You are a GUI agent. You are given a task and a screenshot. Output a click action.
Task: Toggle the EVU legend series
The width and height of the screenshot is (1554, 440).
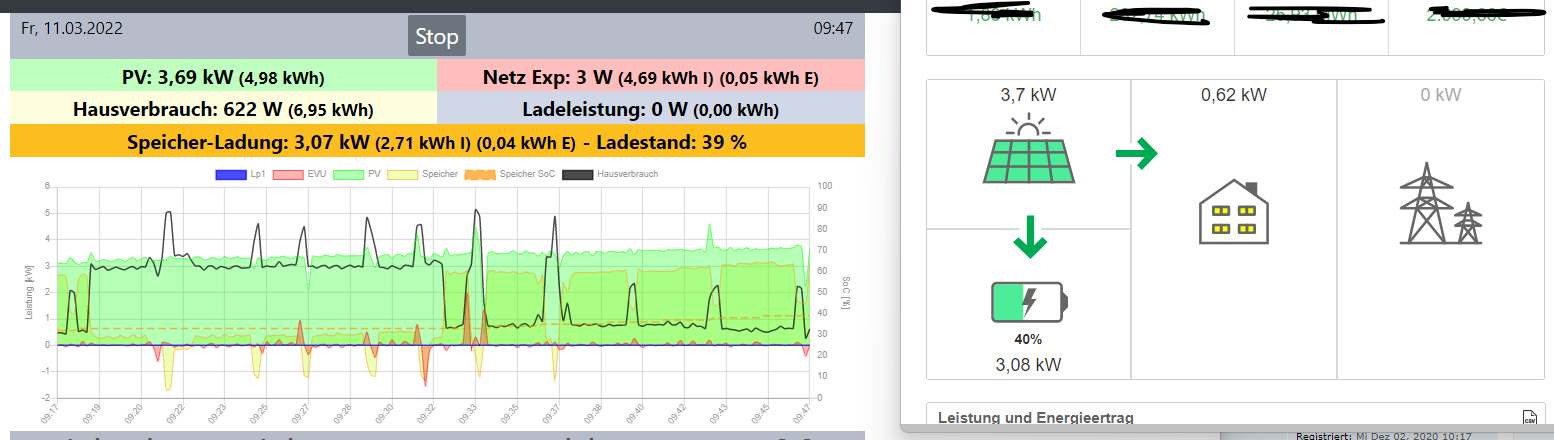299,174
